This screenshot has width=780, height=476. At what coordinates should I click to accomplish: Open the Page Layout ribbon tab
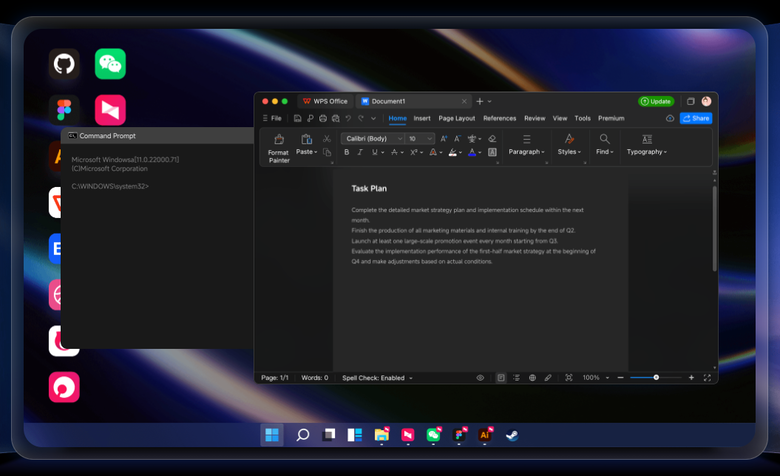click(x=457, y=118)
